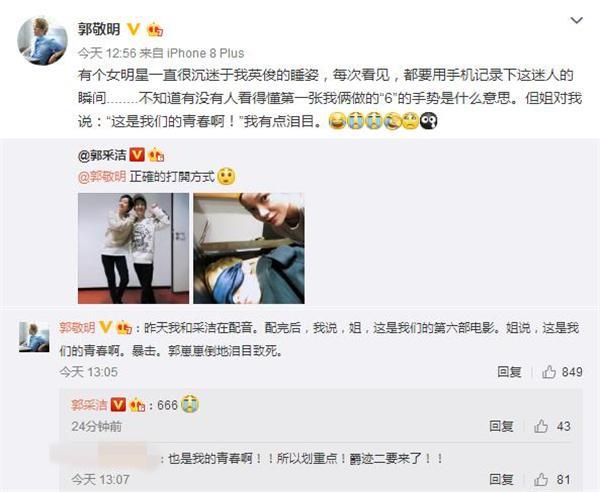The image size is (600, 492).
Task: Open 郭敬明's profile avatar at top
Action: pyautogui.click(x=42, y=41)
